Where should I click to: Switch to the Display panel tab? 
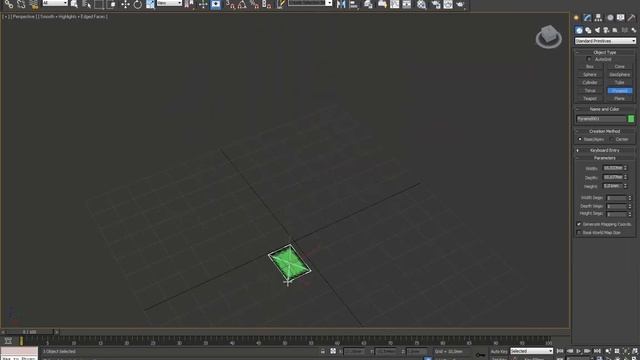coord(621,18)
